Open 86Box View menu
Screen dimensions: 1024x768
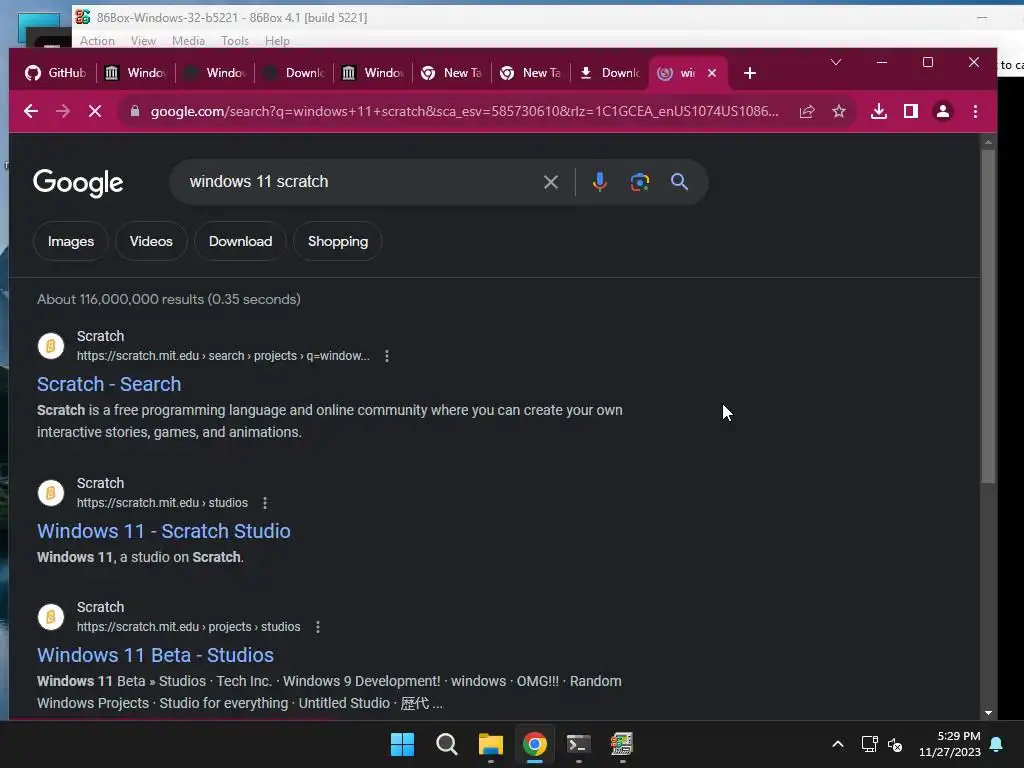point(143,40)
